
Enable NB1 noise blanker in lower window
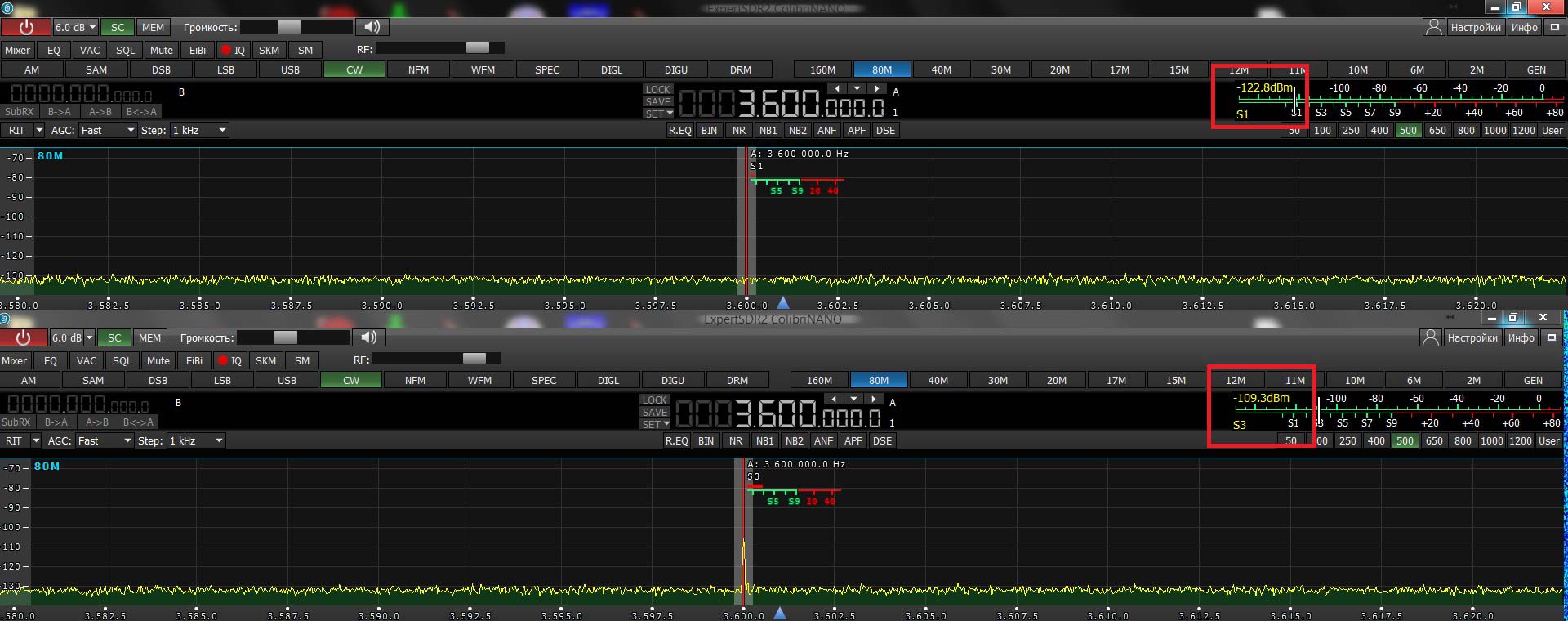pyautogui.click(x=764, y=440)
